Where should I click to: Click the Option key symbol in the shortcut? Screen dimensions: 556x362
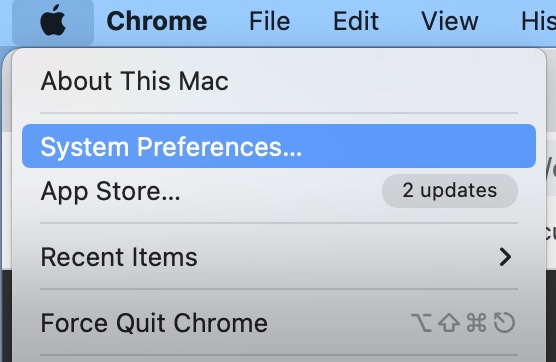point(421,323)
